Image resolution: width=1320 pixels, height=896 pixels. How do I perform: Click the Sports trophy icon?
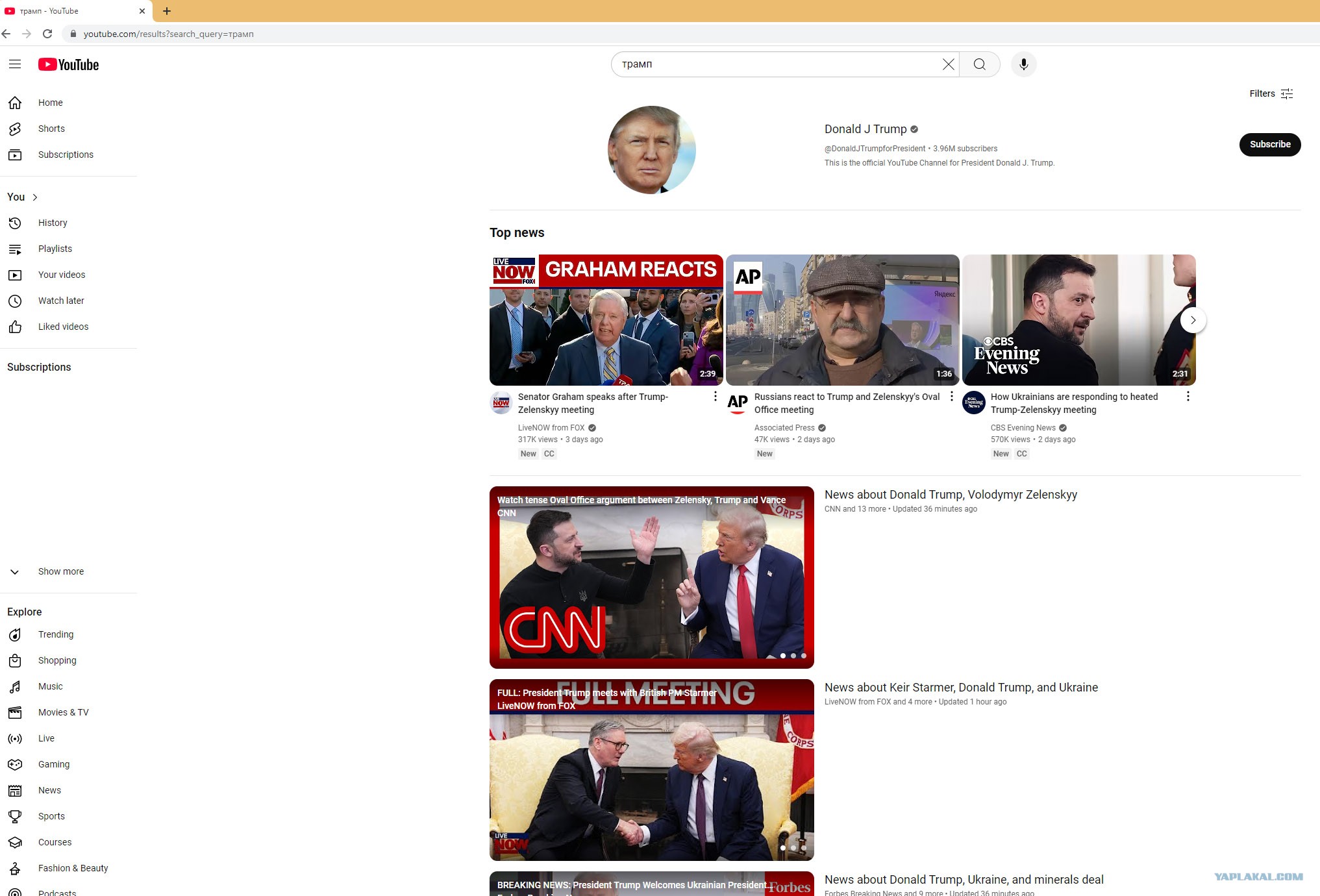pos(15,816)
